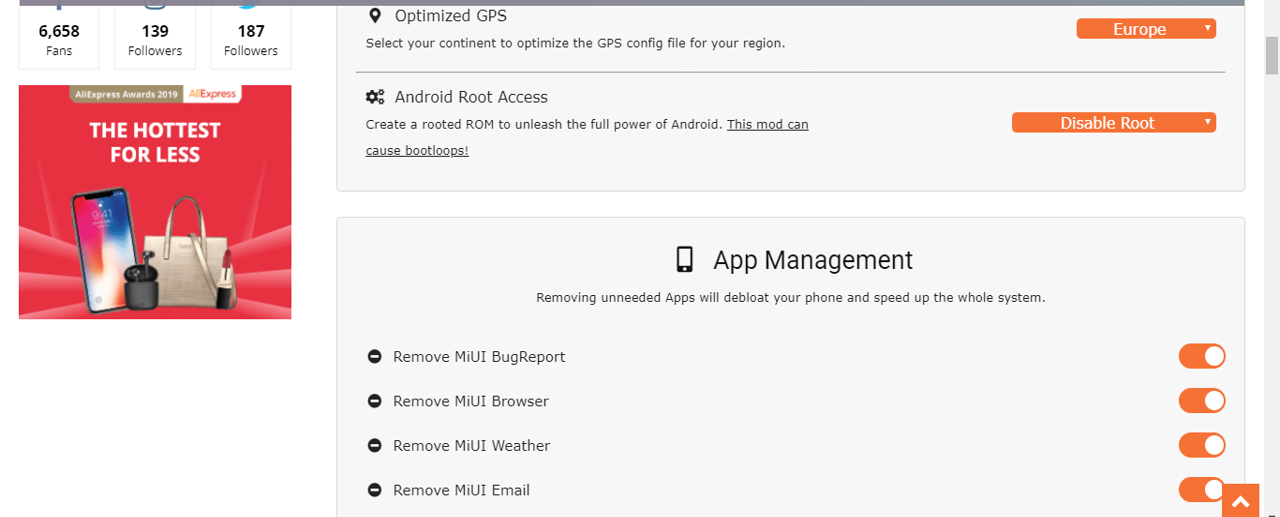Click the Remove MiUI Browser label
Image resolution: width=1280 pixels, height=517 pixels.
(471, 401)
